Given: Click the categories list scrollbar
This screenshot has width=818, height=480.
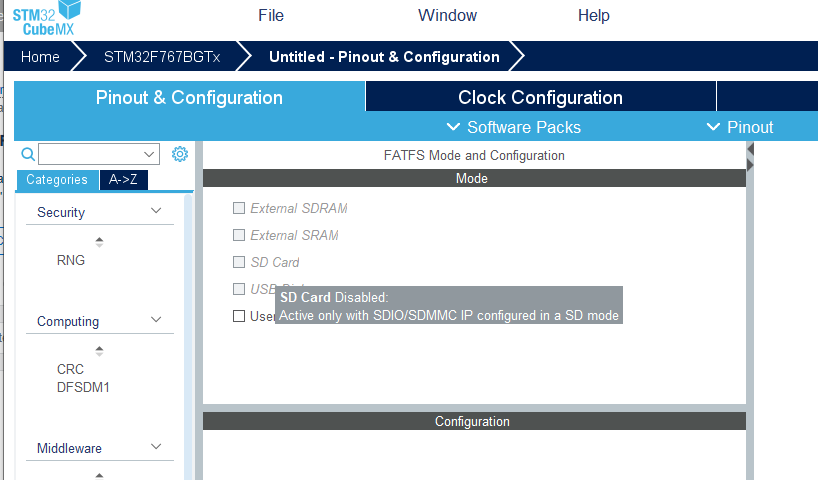Looking at the screenshot, I should (188, 337).
